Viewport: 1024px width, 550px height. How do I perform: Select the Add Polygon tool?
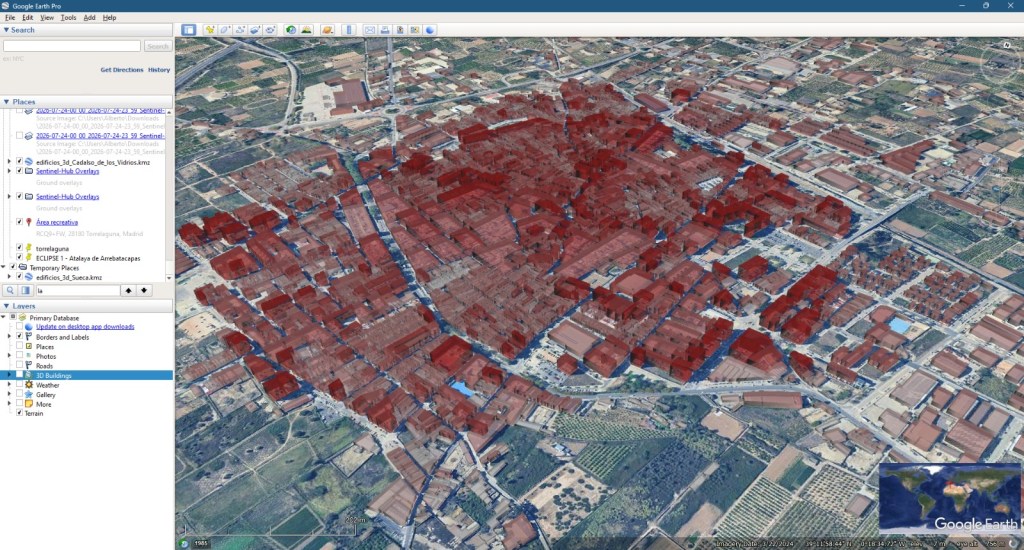click(x=225, y=29)
